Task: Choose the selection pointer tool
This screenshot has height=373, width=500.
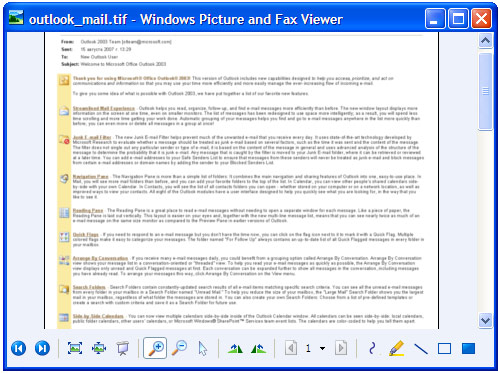Action: pyautogui.click(x=203, y=349)
